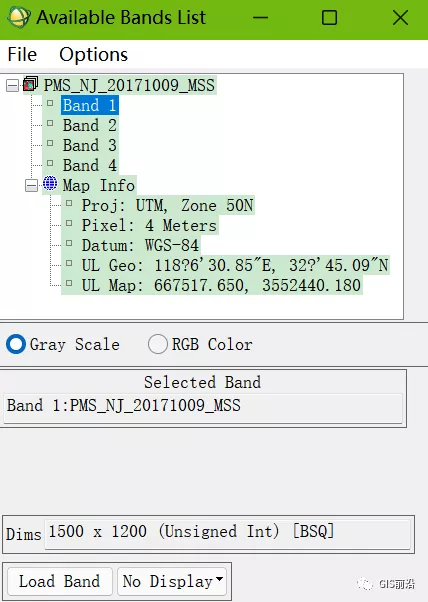
Task: Click the square marker beside Band 4
Action: [50, 163]
